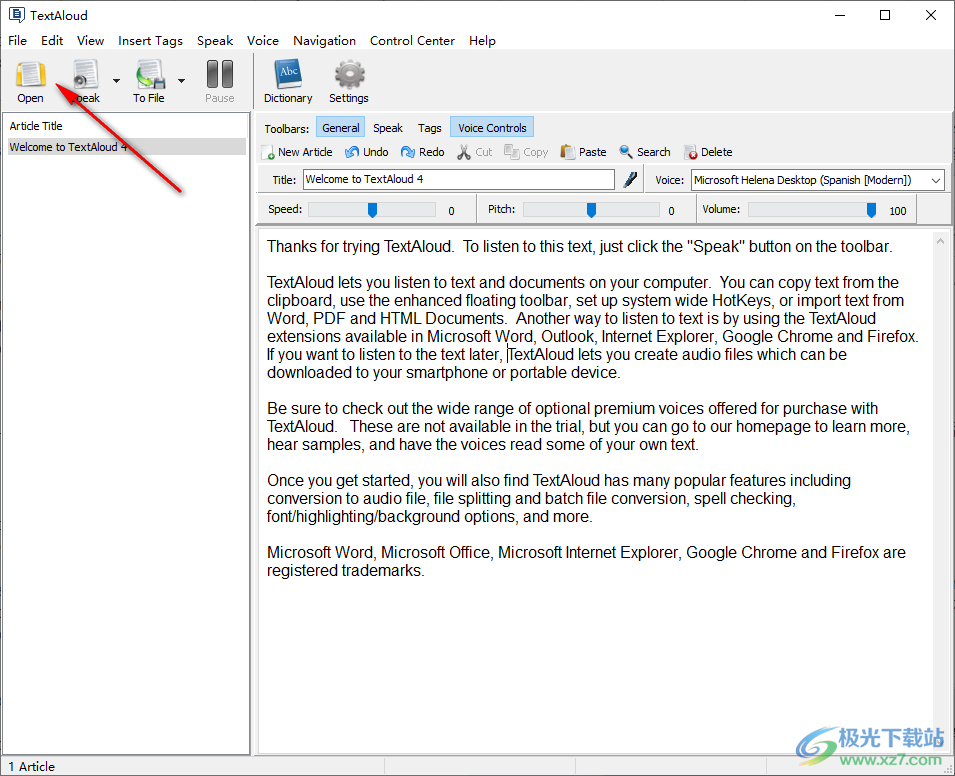Adjust the Pitch slider handle
Screen dimensions: 955x776
(591, 210)
